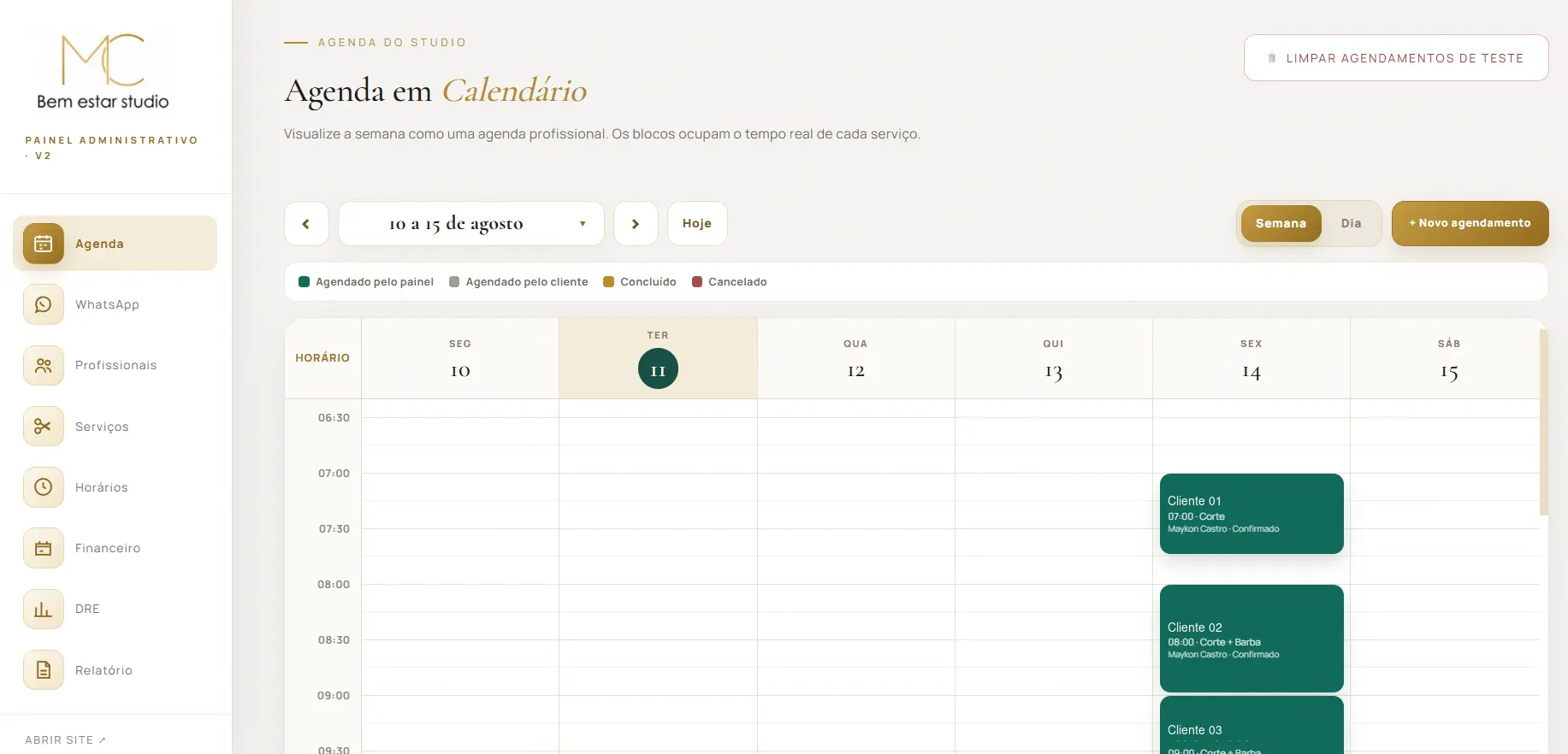The width and height of the screenshot is (1568, 754).
Task: Click the Serviços scissors icon
Action: [44, 426]
